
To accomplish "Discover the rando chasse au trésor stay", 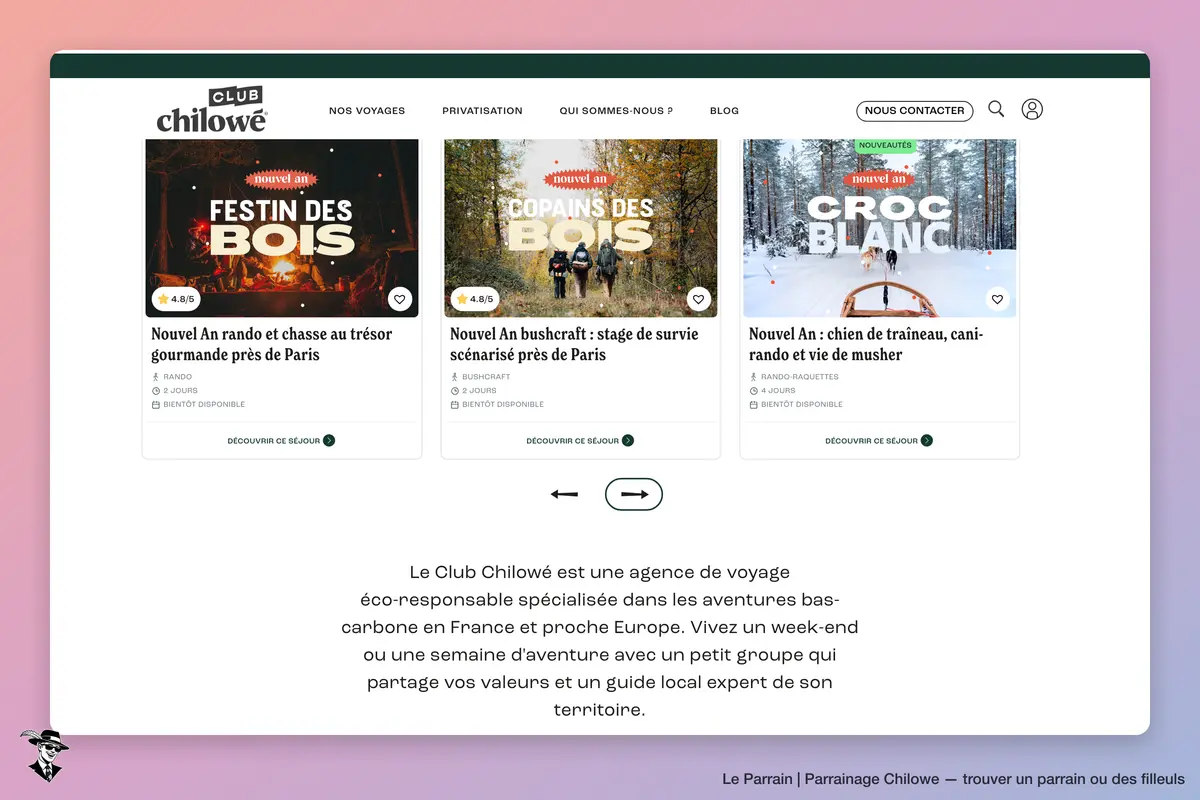I will point(281,440).
